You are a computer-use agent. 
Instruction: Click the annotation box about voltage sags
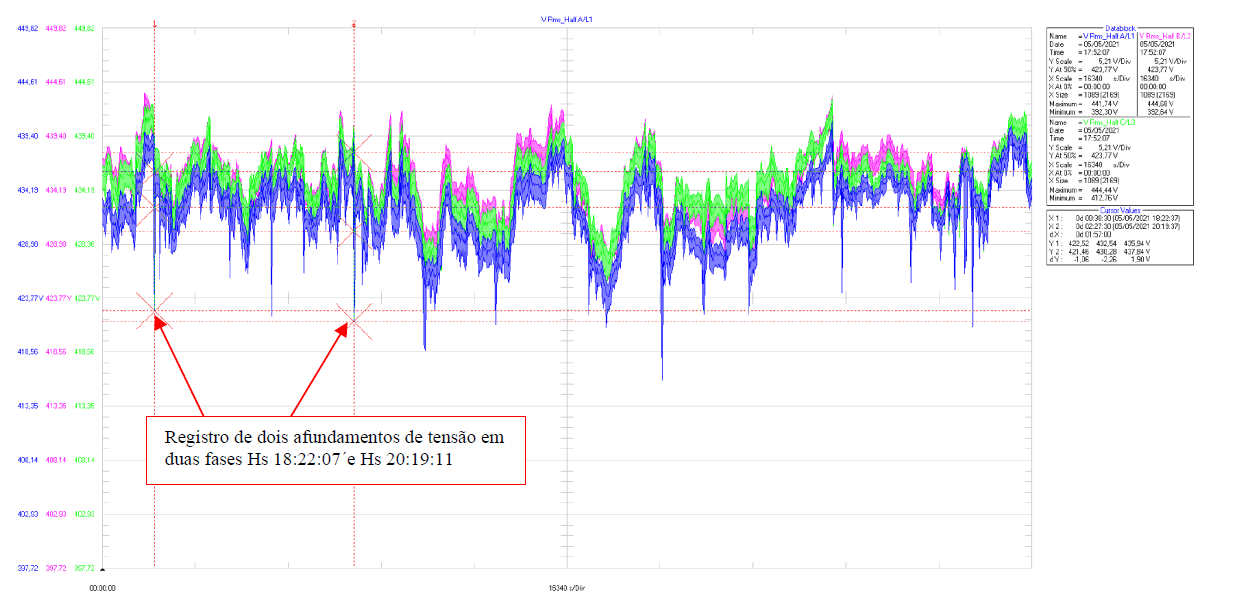(336, 450)
